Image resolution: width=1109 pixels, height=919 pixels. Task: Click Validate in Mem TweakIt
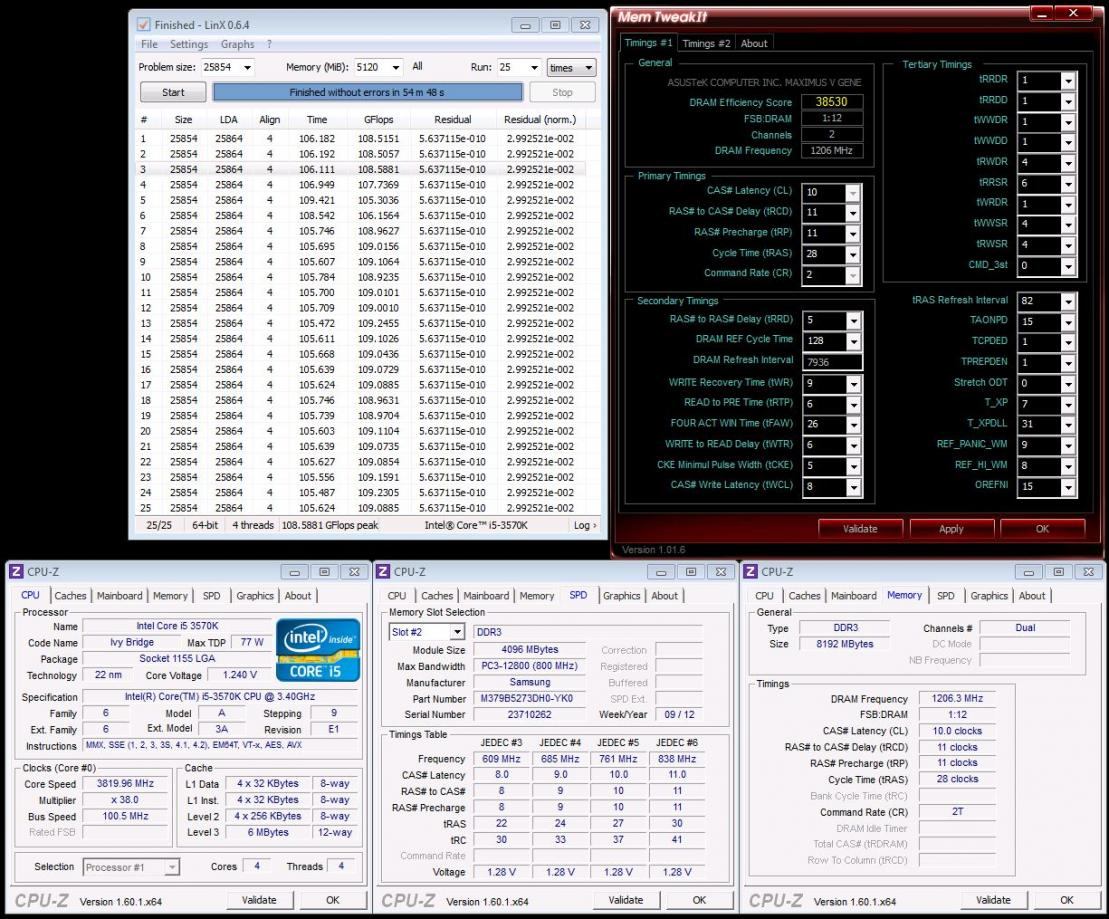860,528
